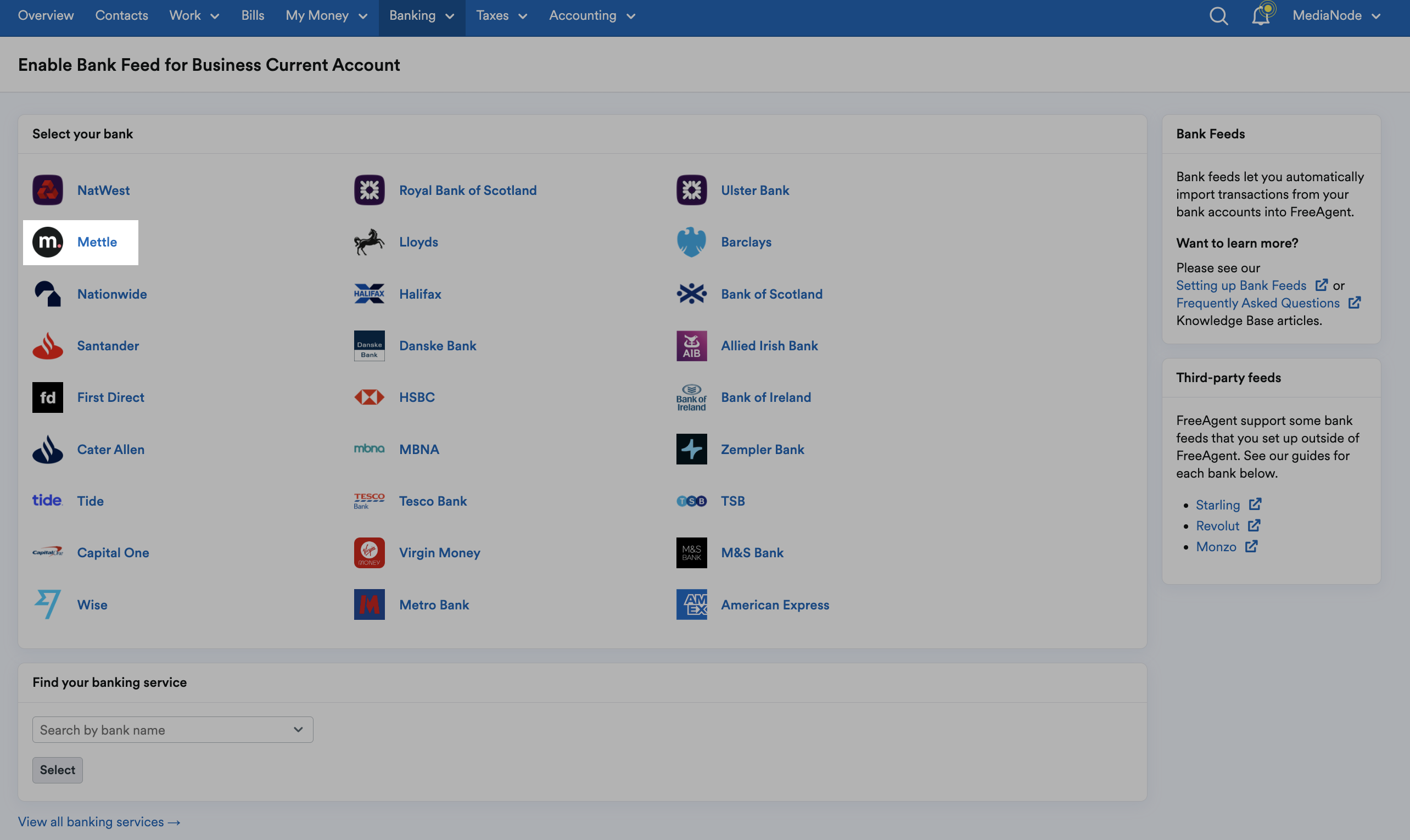The image size is (1410, 840).
Task: Expand the My Money menu
Action: click(x=327, y=16)
